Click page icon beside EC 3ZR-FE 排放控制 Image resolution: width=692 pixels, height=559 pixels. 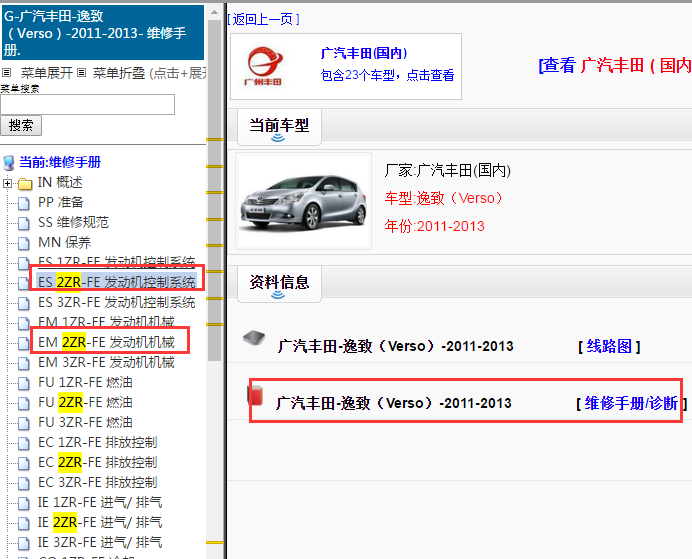point(24,483)
